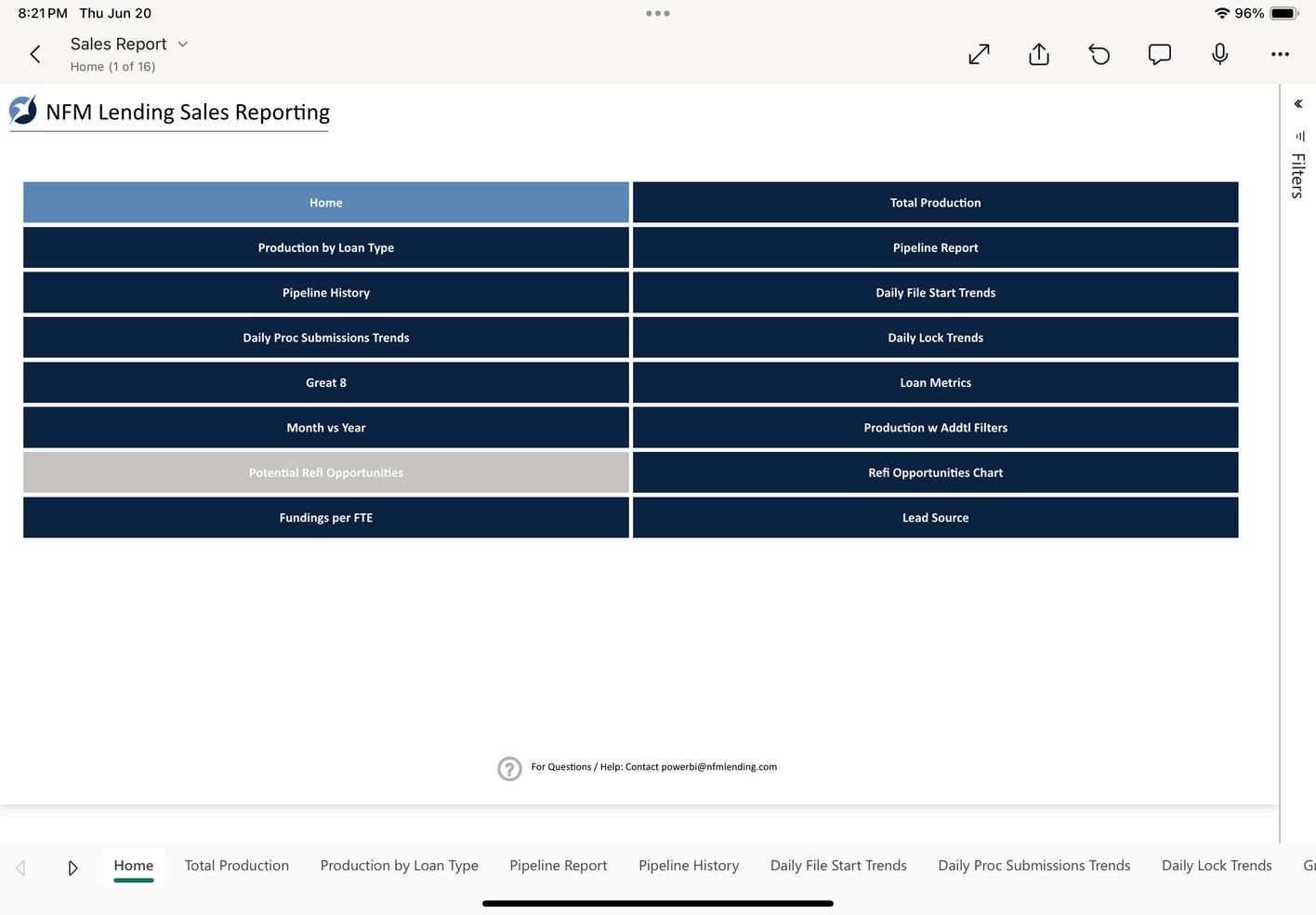The width and height of the screenshot is (1316, 915).
Task: Open the Filters pane label
Action: tap(1298, 176)
